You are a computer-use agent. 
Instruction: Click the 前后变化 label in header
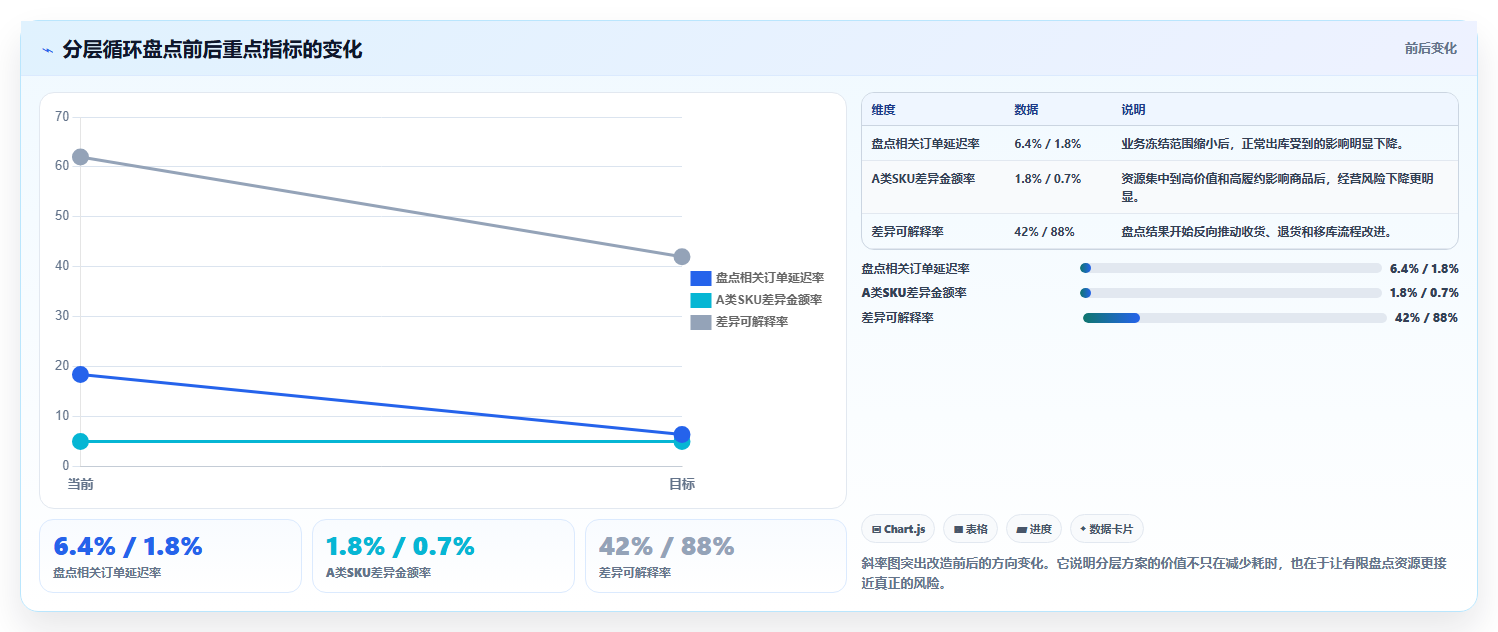click(x=1430, y=48)
